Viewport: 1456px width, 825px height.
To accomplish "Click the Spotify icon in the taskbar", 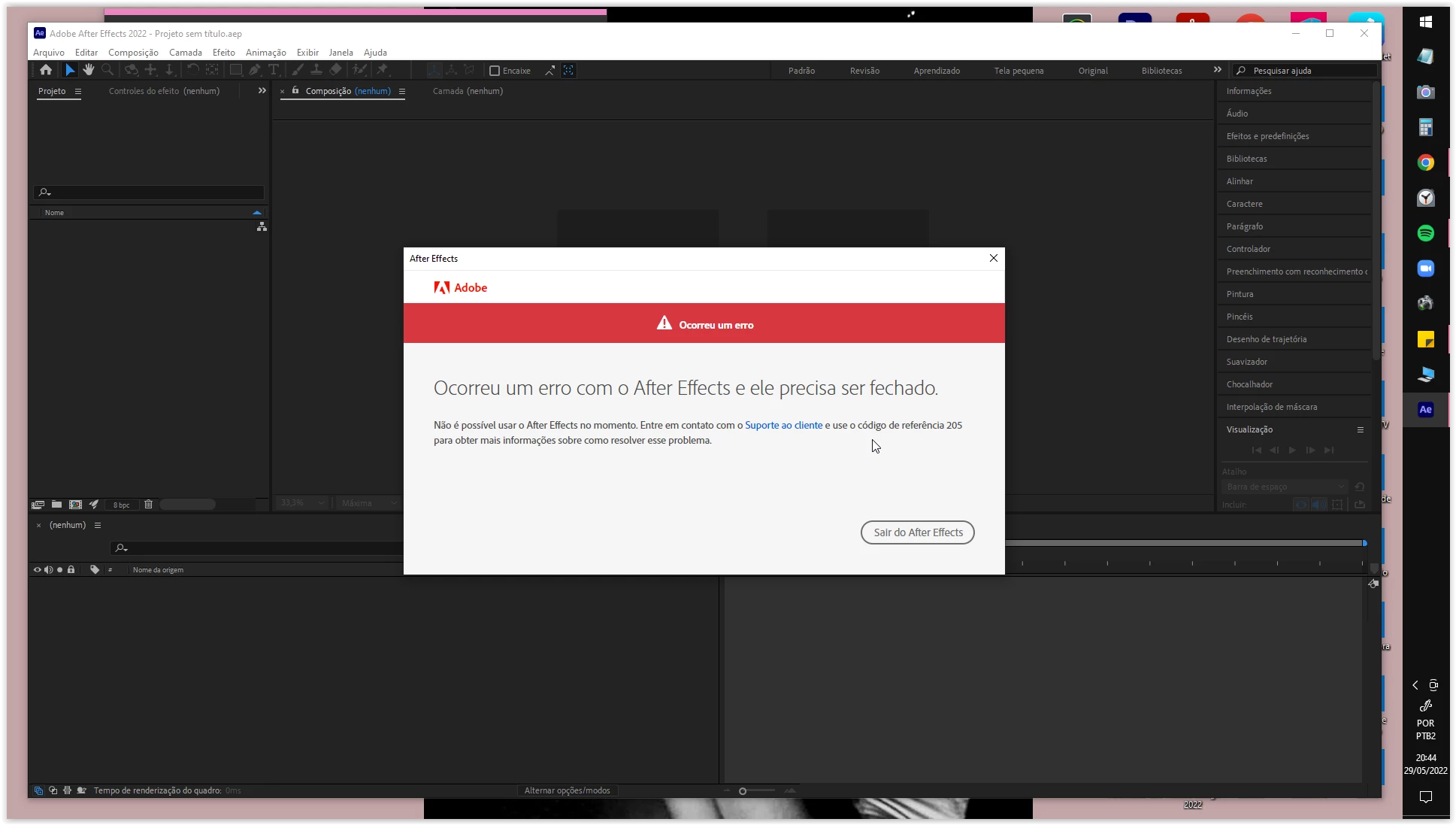I will click(x=1425, y=233).
